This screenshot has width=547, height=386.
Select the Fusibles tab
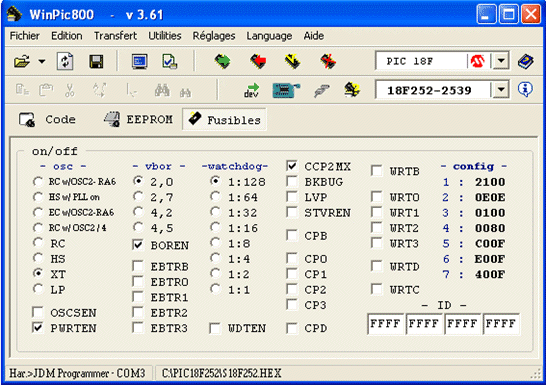pyautogui.click(x=225, y=120)
